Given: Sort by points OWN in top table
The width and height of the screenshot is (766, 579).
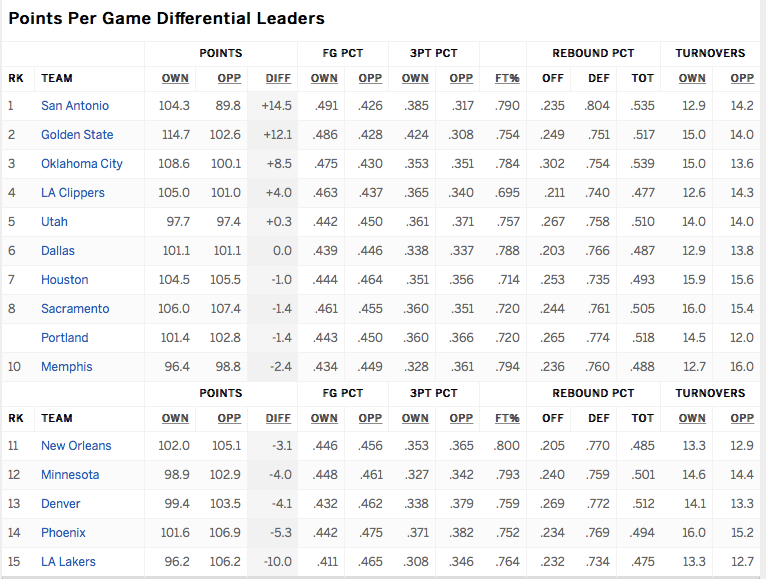Looking at the screenshot, I should tap(175, 78).
